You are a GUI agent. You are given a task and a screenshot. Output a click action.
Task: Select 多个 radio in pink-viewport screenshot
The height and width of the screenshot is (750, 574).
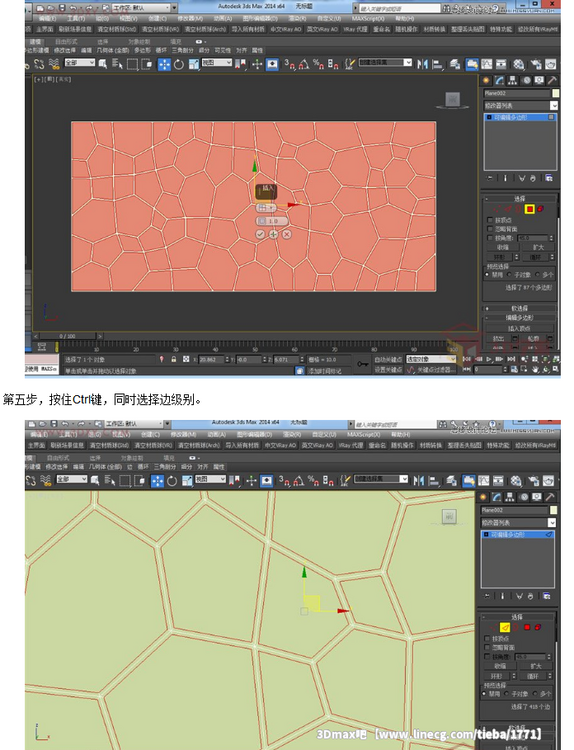coord(537,275)
